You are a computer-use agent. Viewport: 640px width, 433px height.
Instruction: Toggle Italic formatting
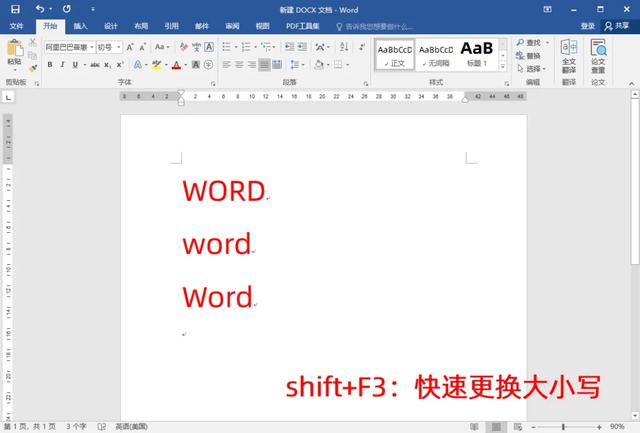pos(62,65)
